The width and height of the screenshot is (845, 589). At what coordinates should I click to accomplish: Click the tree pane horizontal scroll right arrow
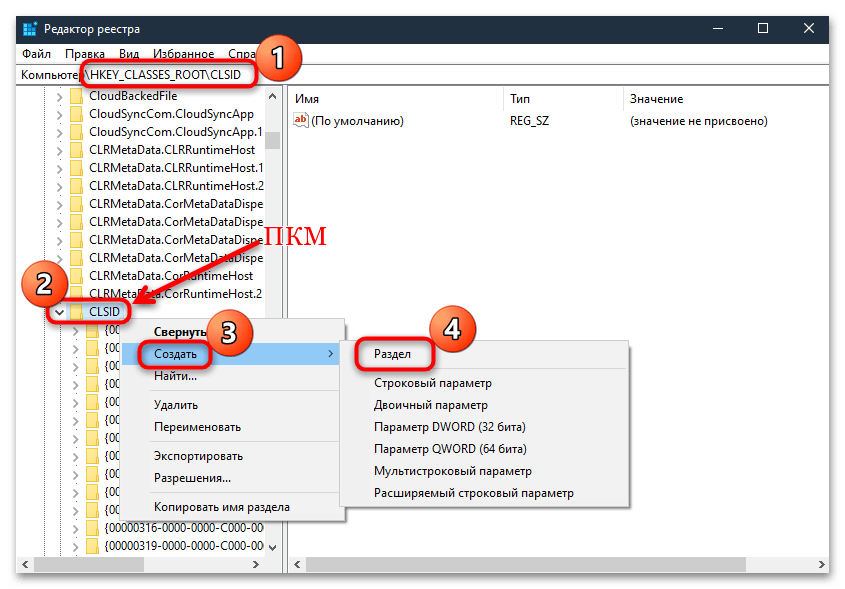point(256,564)
